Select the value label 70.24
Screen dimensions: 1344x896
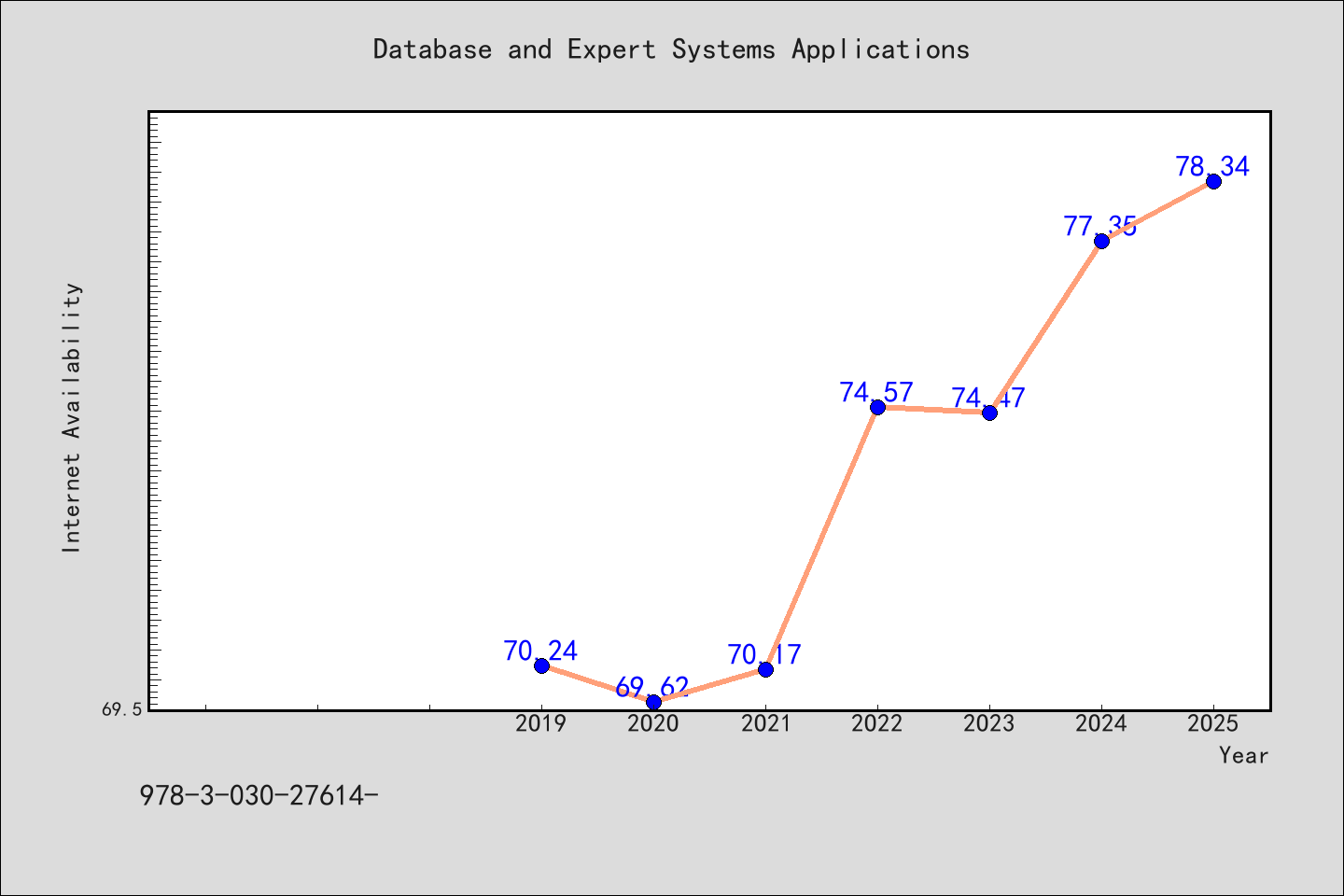pos(541,651)
